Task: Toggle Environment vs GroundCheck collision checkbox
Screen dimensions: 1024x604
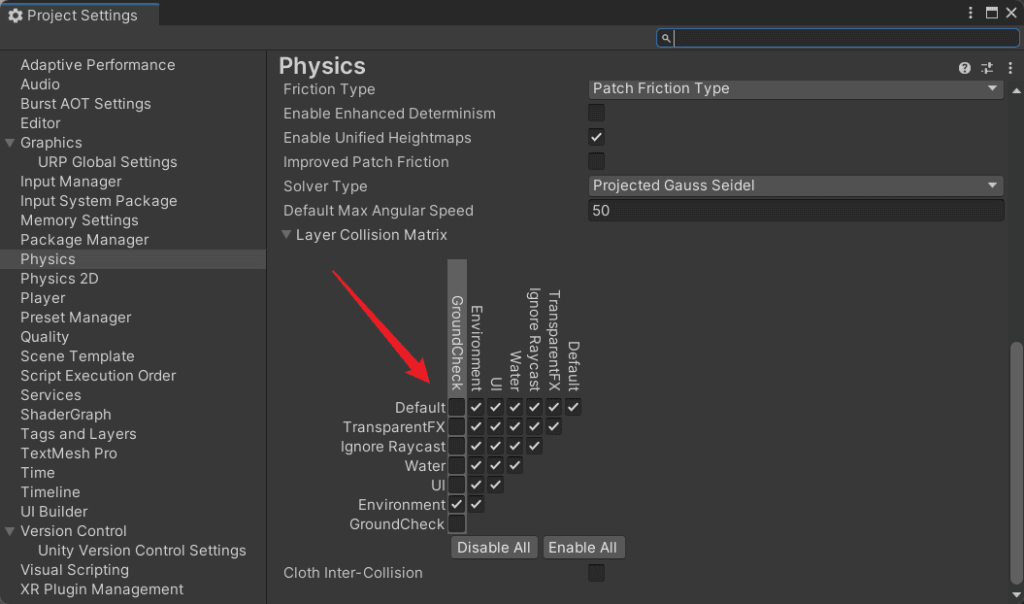Action: (456, 504)
